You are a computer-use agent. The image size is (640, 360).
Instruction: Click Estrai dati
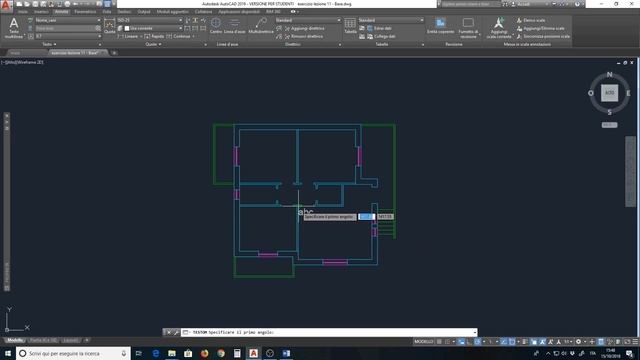pos(379,28)
